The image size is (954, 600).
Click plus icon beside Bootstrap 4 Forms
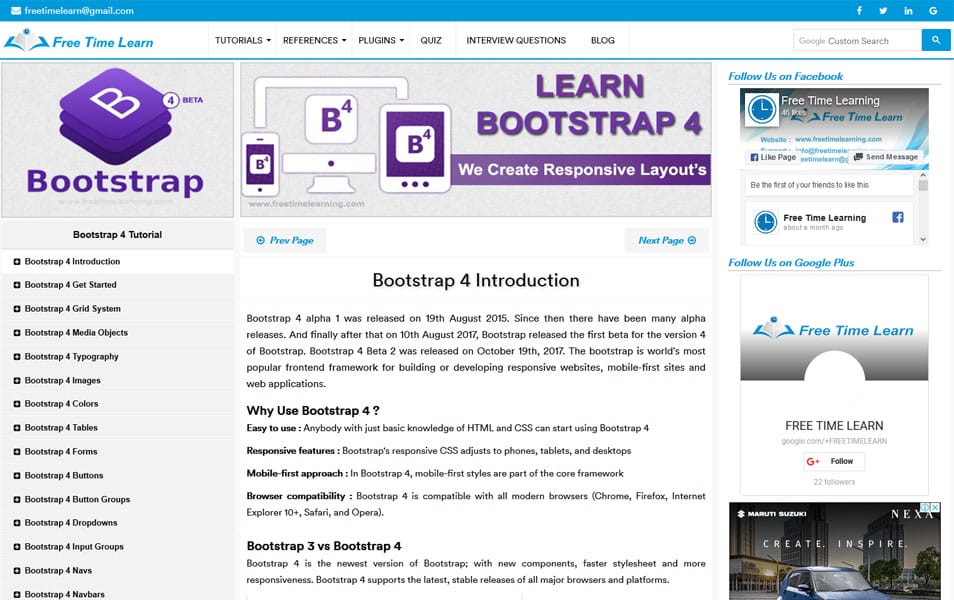pos(17,452)
